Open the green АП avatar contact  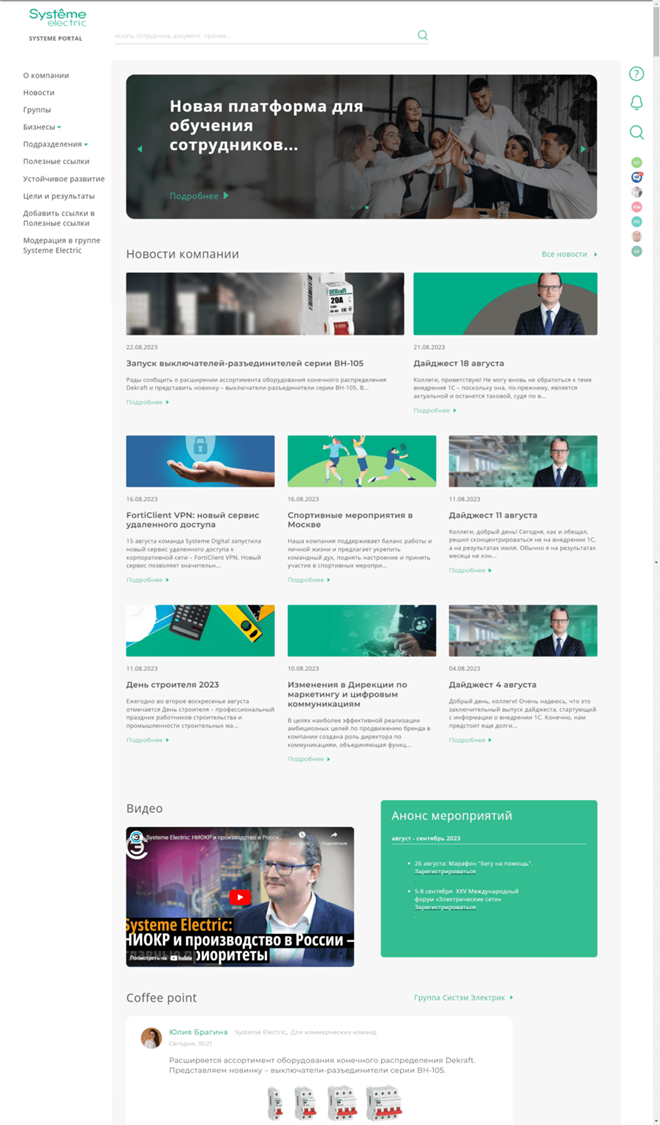tap(636, 163)
